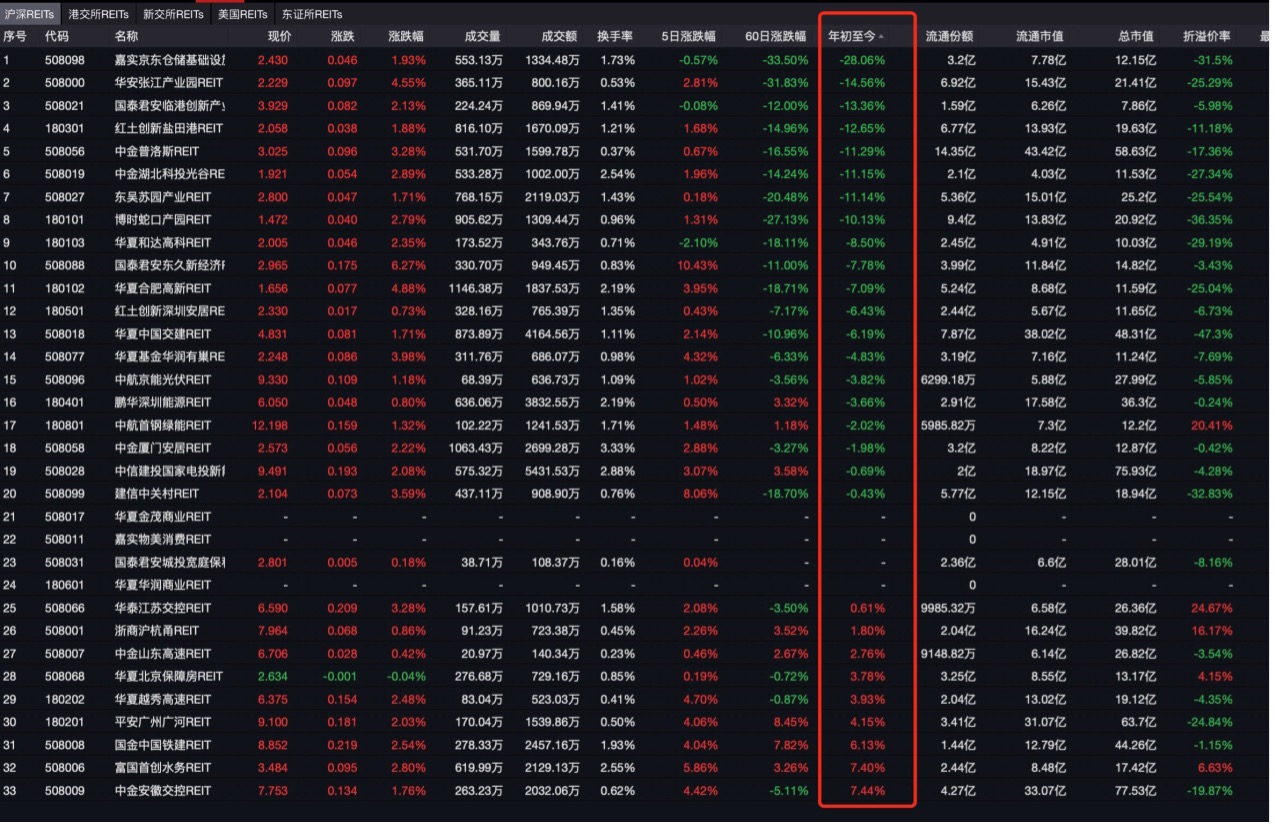Open 鹏华深圳能源REIT row
Image resolution: width=1274 pixels, height=825 pixels.
pyautogui.click(x=636, y=403)
